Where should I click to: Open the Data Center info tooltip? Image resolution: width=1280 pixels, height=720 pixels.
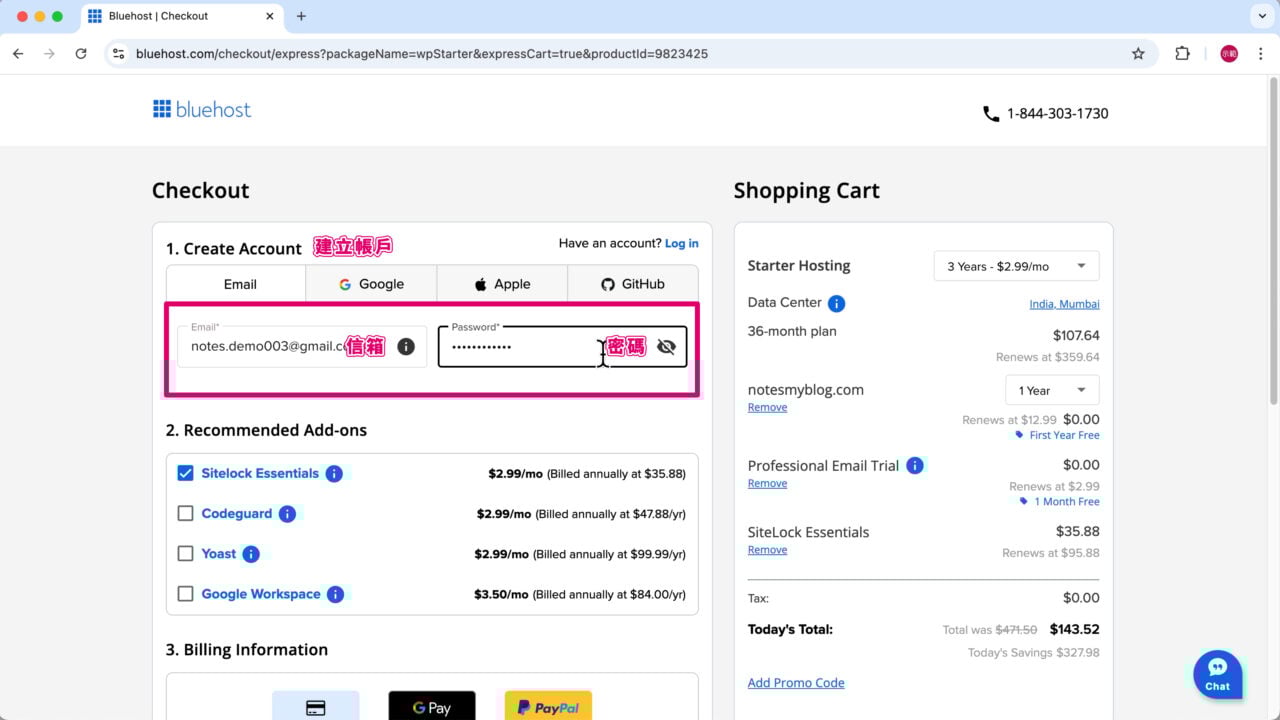(x=837, y=302)
